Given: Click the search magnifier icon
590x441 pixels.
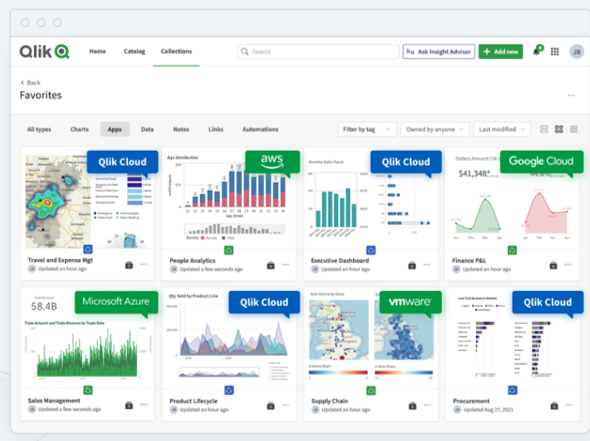Looking at the screenshot, I should (x=245, y=52).
